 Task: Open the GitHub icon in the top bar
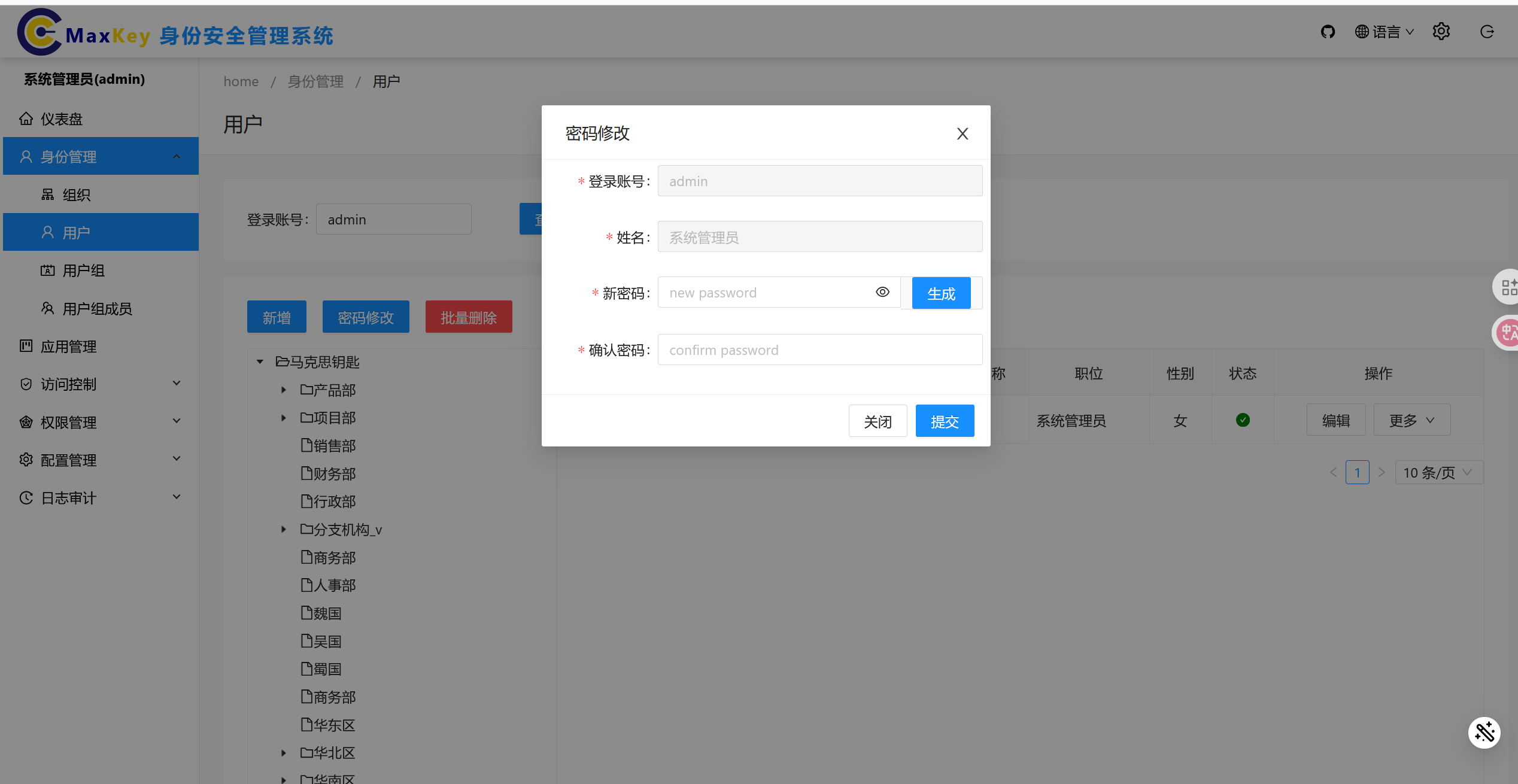tap(1328, 31)
